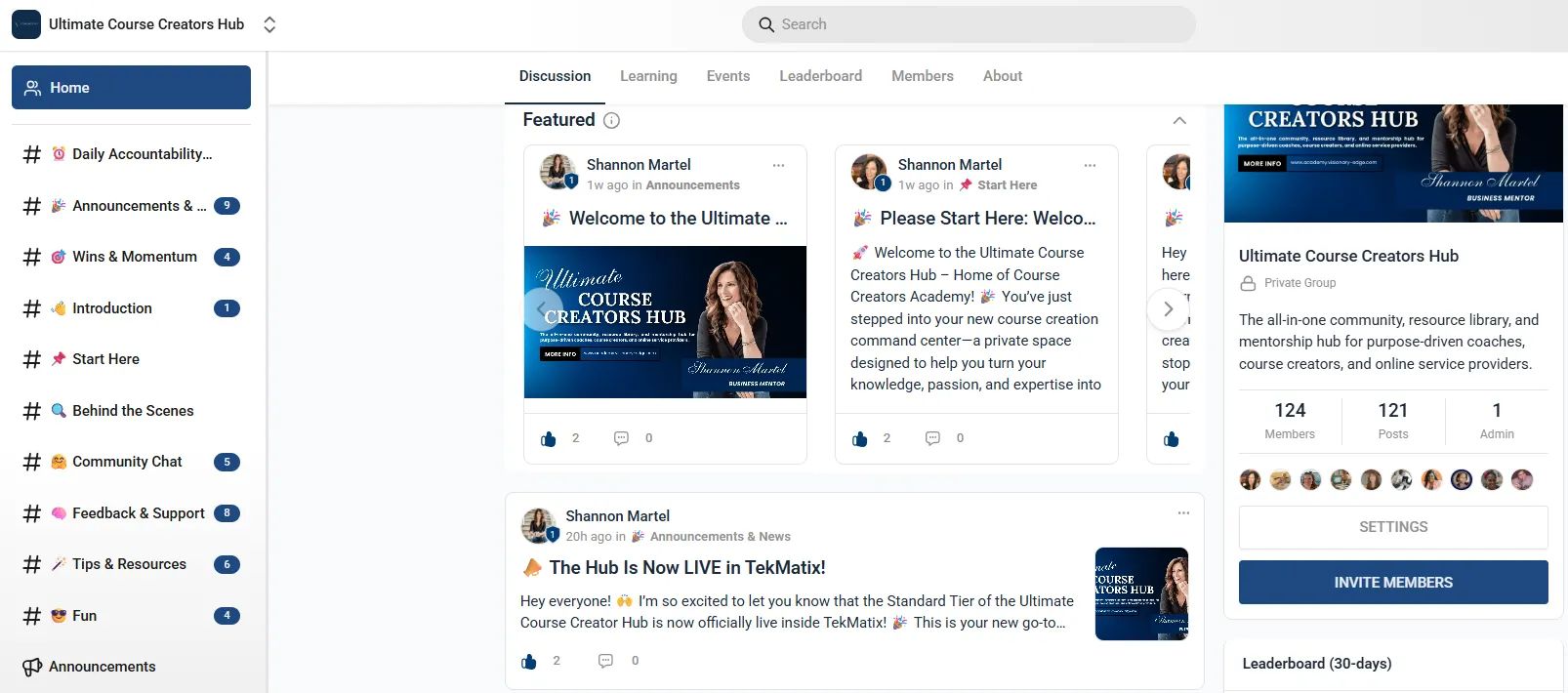1568x693 pixels.
Task: Click the Leaderboard (30-days) heading
Action: 1316,664
